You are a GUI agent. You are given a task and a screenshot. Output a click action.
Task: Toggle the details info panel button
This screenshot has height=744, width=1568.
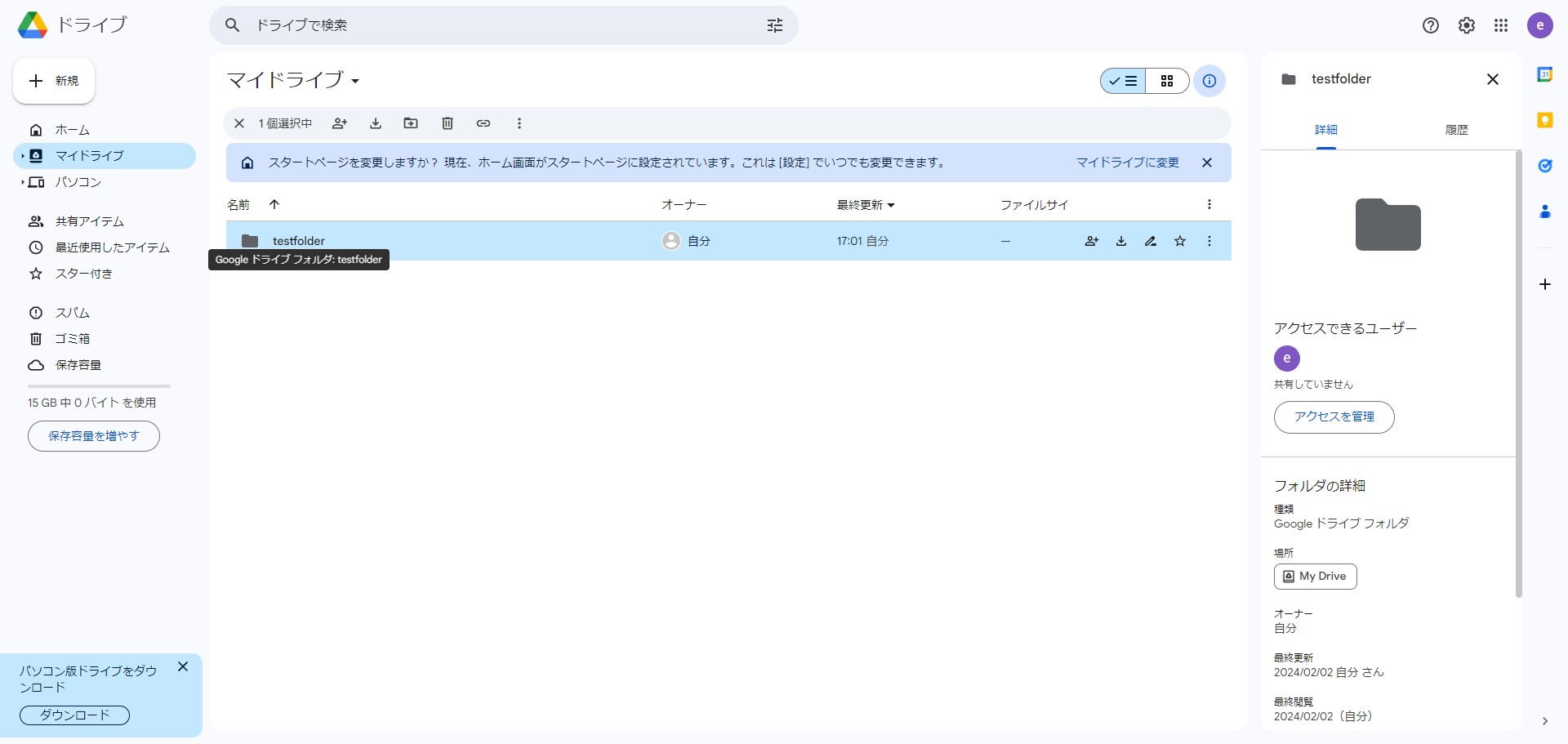pyautogui.click(x=1209, y=81)
